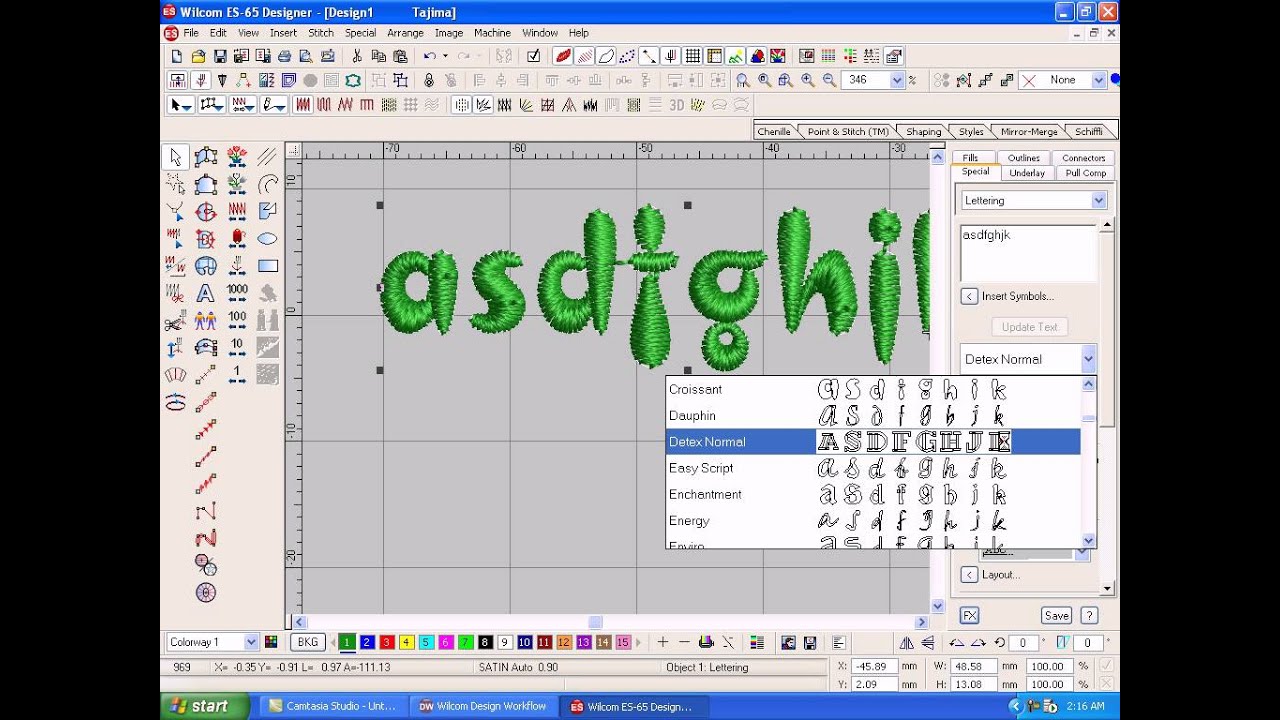
Task: Select the Ellipse shape tool
Action: click(267, 239)
